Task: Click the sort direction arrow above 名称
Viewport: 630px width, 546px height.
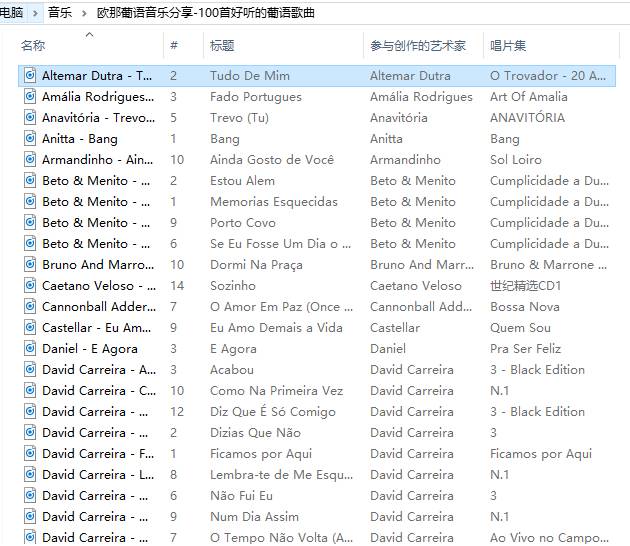Action: [x=90, y=35]
